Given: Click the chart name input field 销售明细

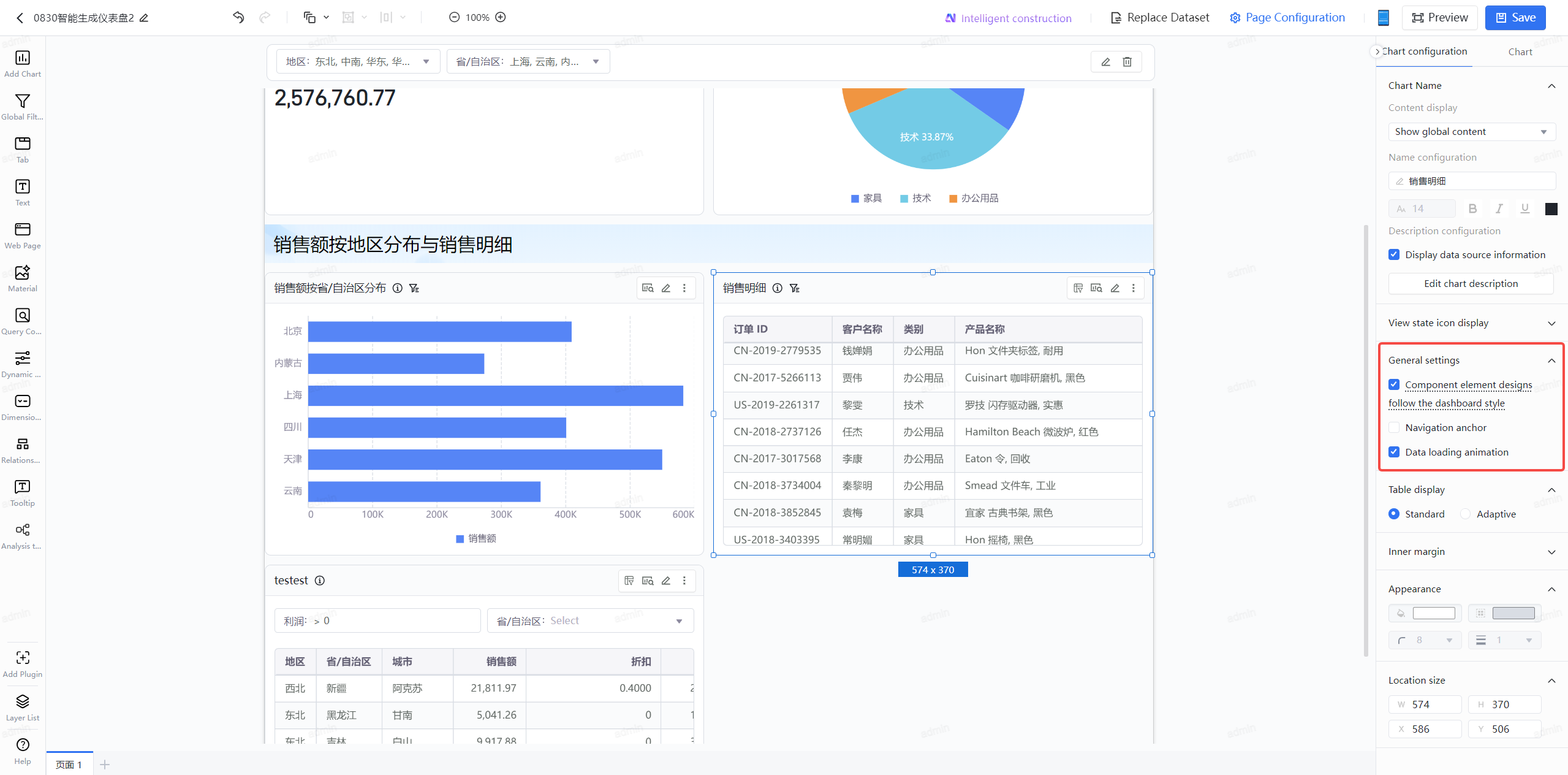Looking at the screenshot, I should [1472, 181].
